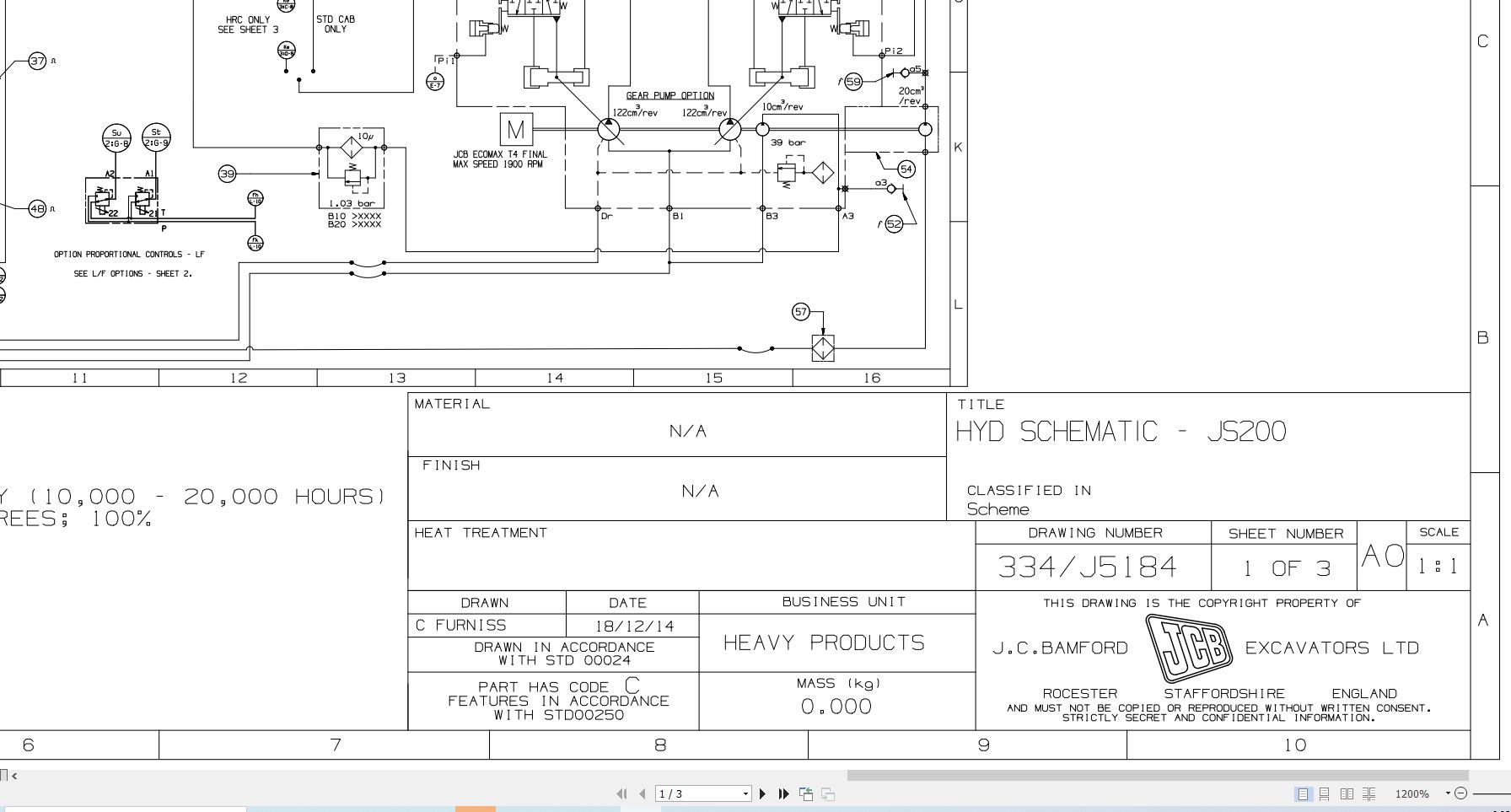
Task: Toggle continuous scrolling page layout
Action: (1325, 793)
